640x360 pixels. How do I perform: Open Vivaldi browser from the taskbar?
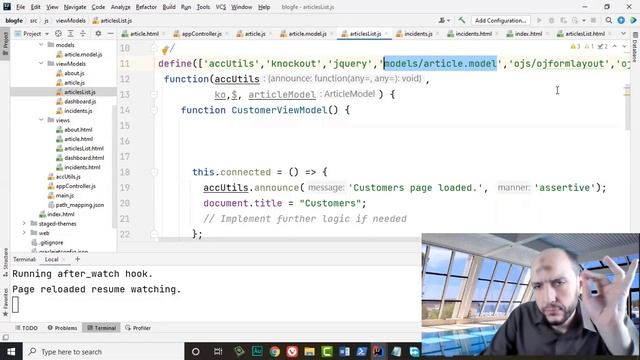[292, 351]
